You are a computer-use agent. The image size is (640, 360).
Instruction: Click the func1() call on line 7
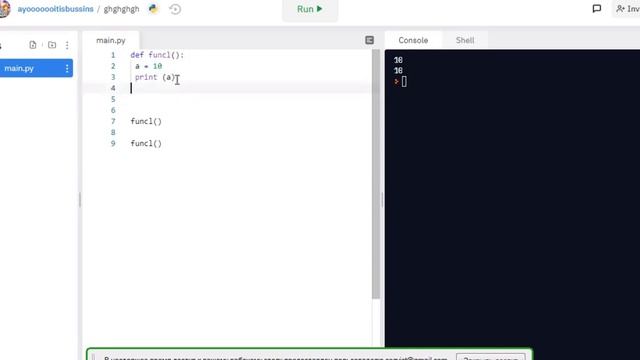coord(146,122)
